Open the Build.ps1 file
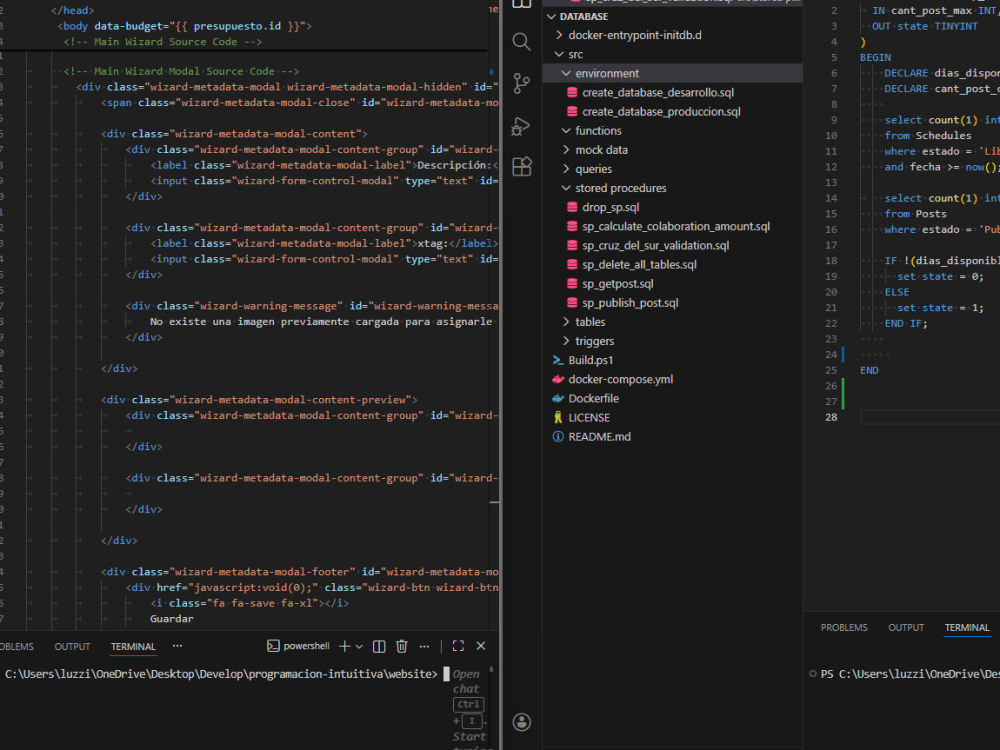 click(x=591, y=360)
